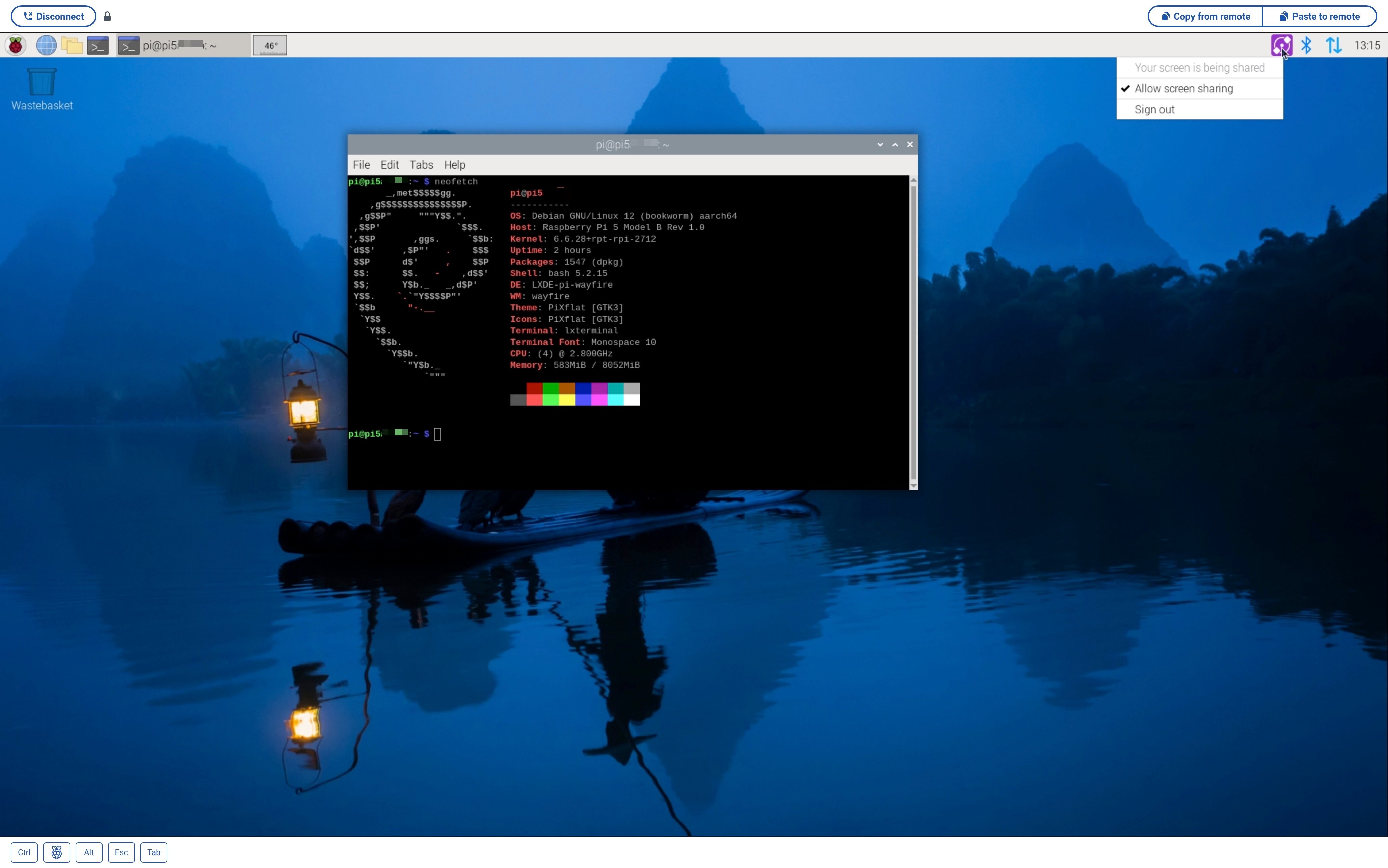The width and height of the screenshot is (1388, 868).
Task: Choose Sign out from Connect menu
Action: click(x=1199, y=109)
